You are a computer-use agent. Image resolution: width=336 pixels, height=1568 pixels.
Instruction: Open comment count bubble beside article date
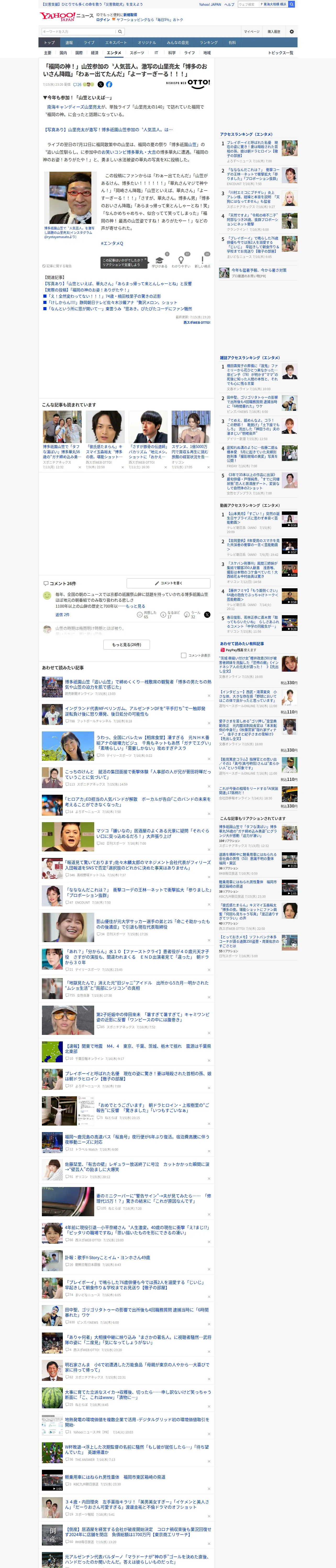point(78,85)
